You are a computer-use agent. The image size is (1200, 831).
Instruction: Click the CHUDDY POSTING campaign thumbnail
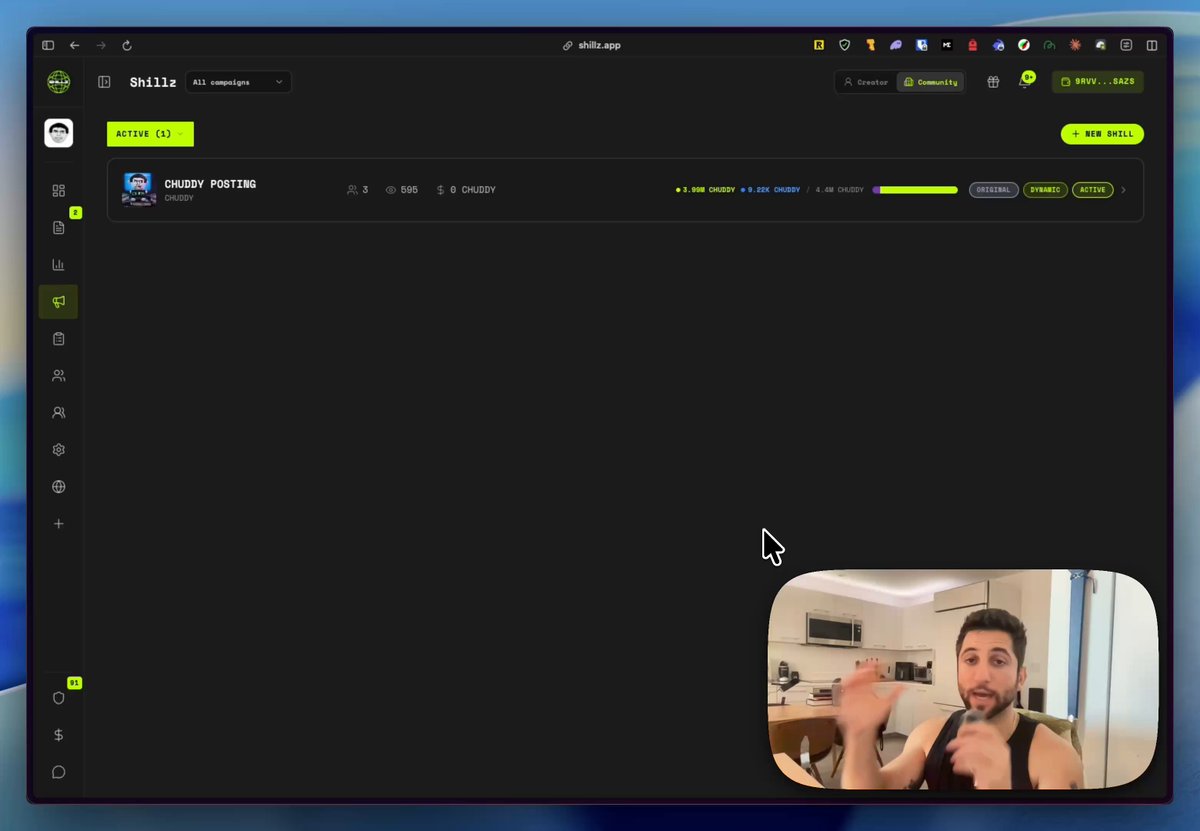pyautogui.click(x=138, y=189)
